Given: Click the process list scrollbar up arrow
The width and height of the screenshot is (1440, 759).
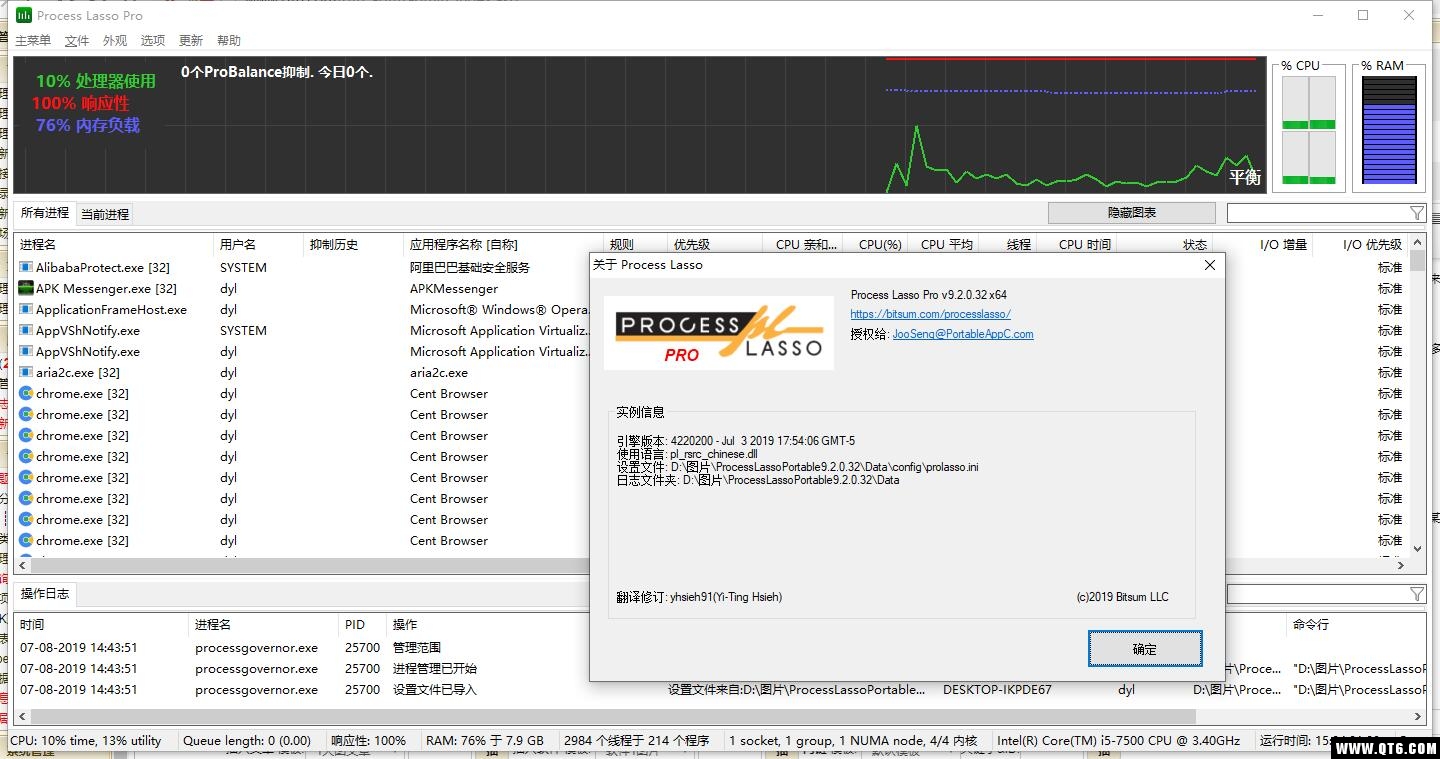Looking at the screenshot, I should [x=1417, y=244].
